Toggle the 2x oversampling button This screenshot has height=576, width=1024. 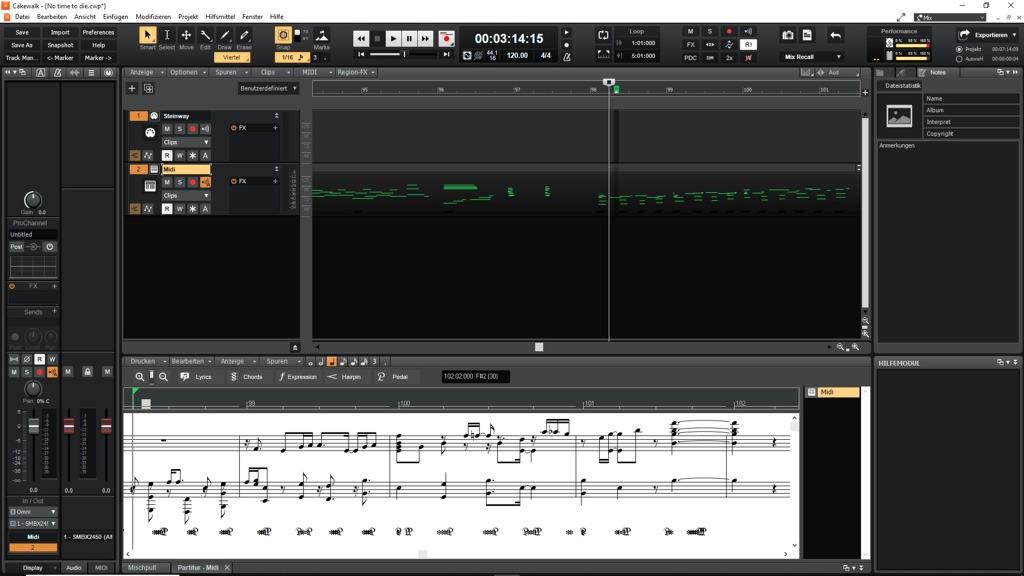point(729,57)
